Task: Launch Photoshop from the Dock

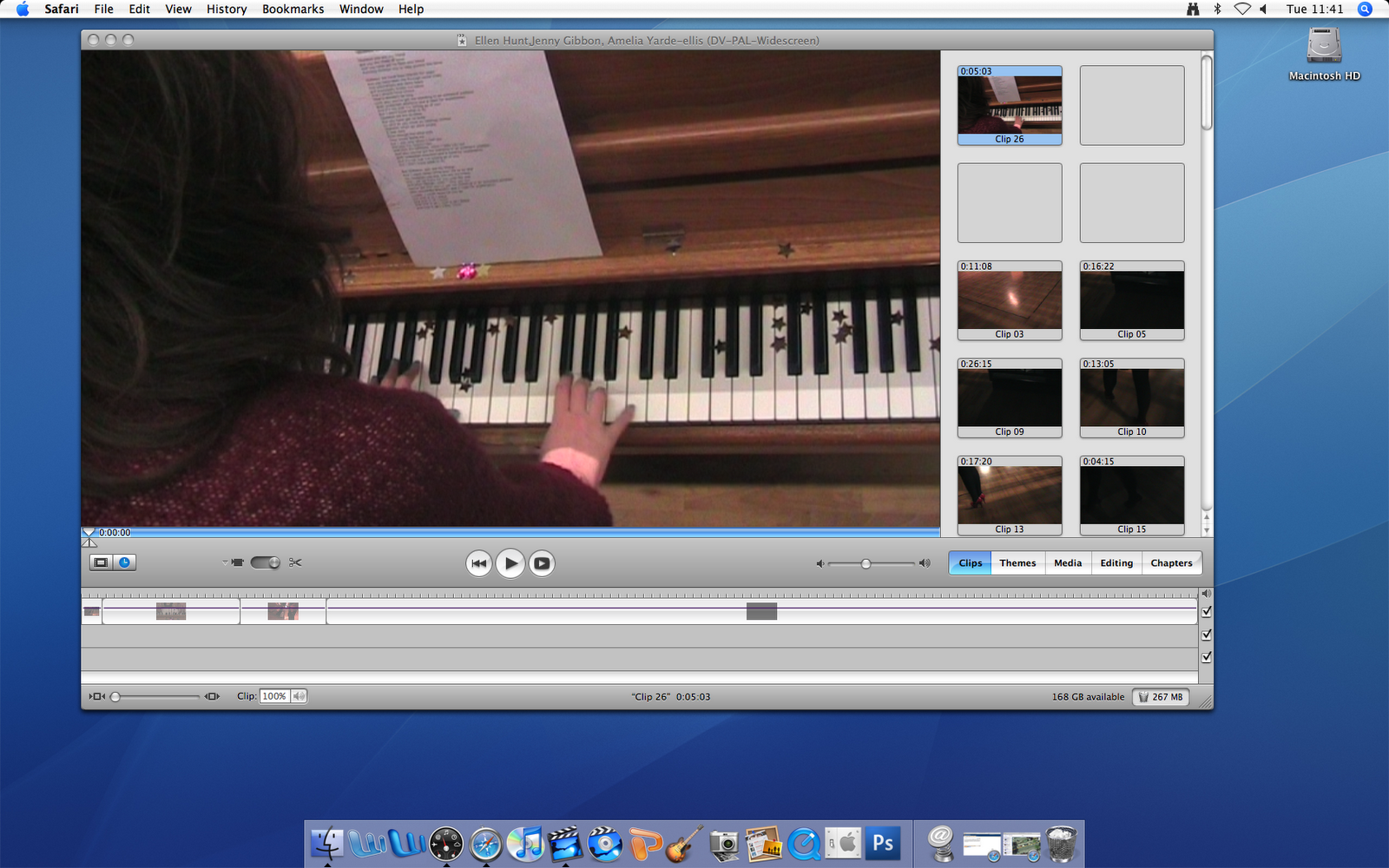Action: click(x=883, y=843)
